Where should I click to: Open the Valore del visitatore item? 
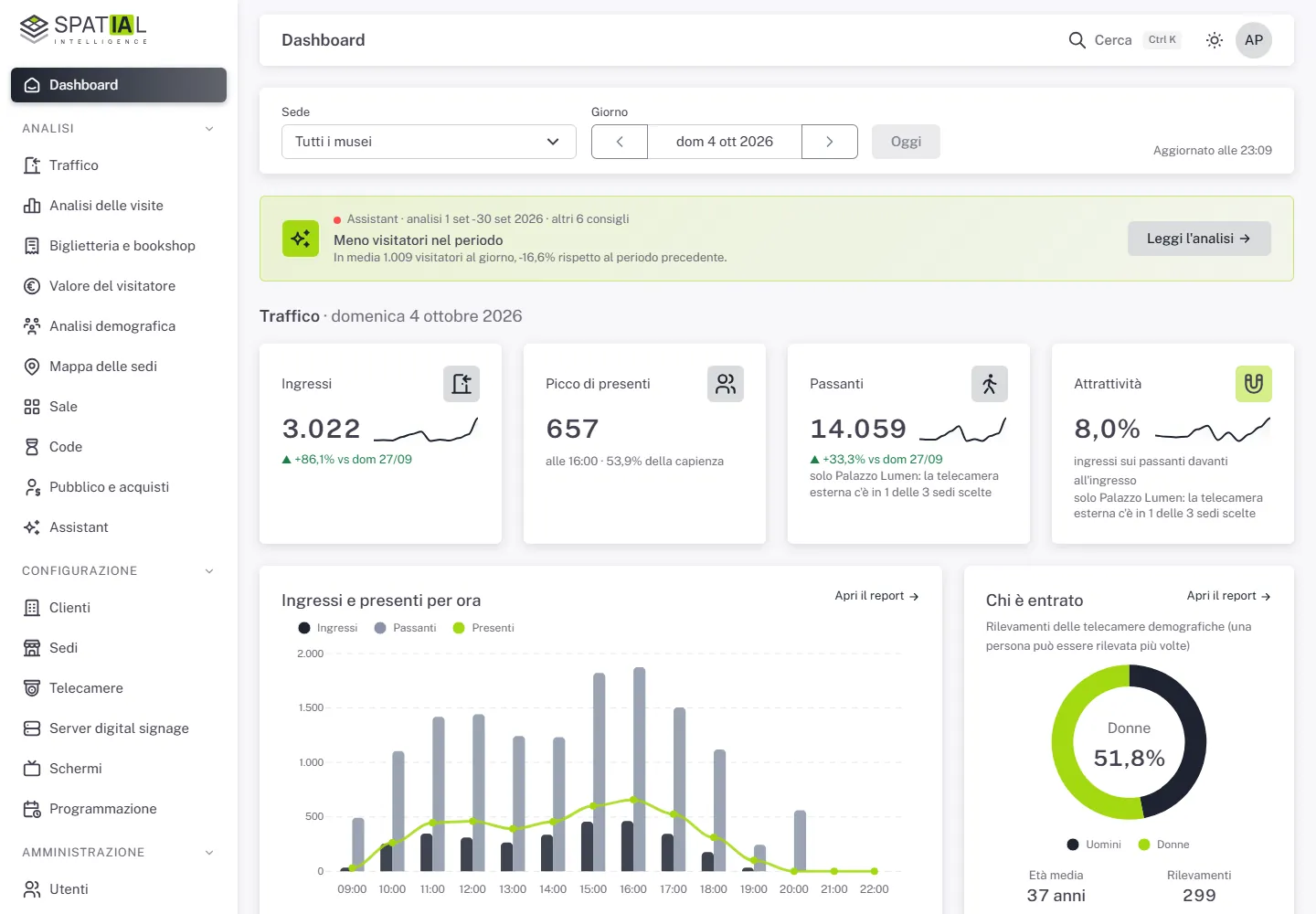coord(119,286)
